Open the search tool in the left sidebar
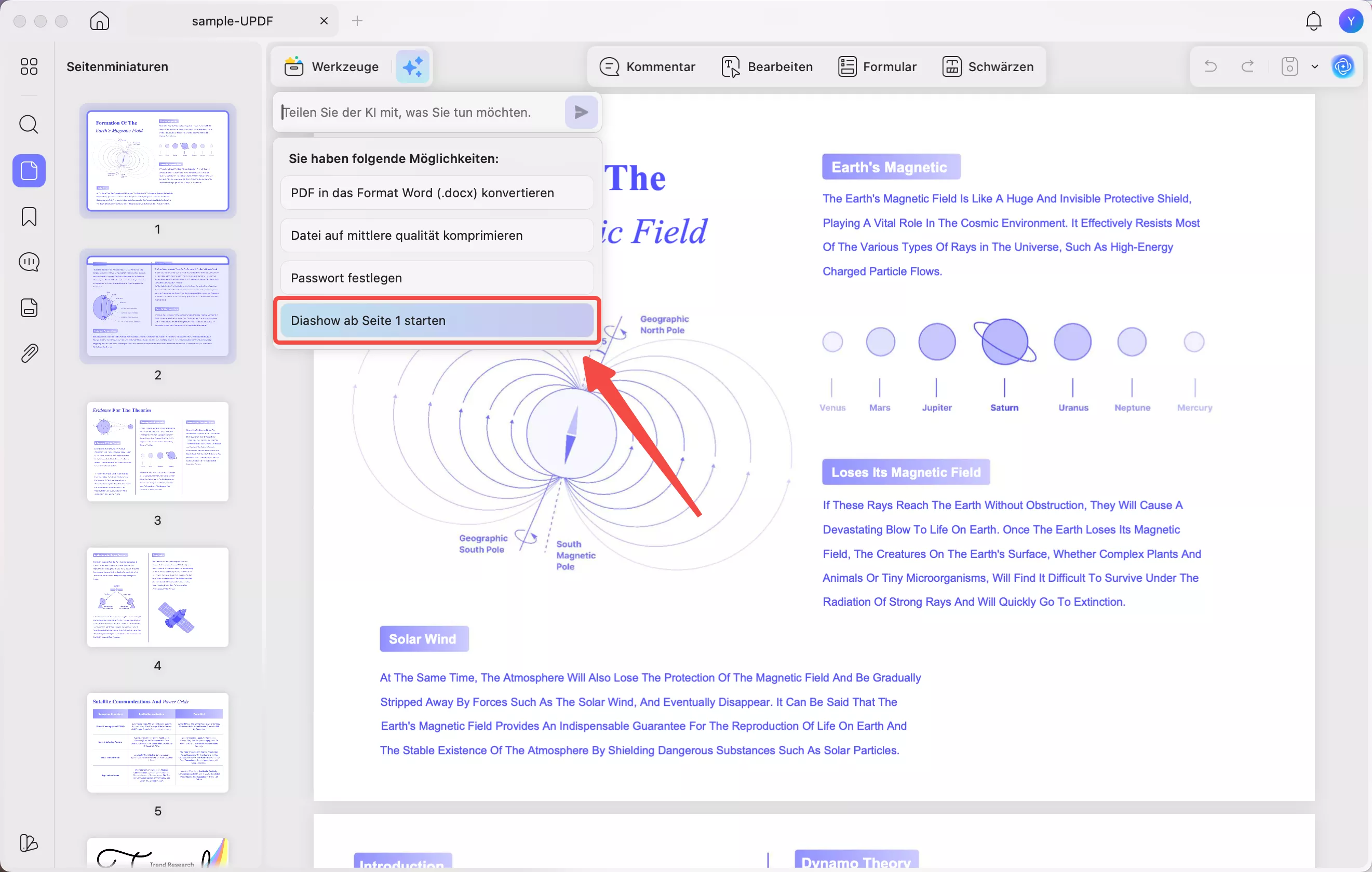This screenshot has width=1372, height=872. pyautogui.click(x=29, y=124)
